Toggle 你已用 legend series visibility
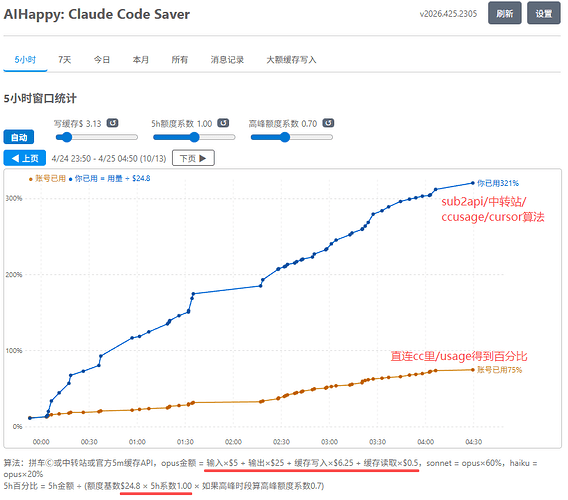 (x=109, y=179)
